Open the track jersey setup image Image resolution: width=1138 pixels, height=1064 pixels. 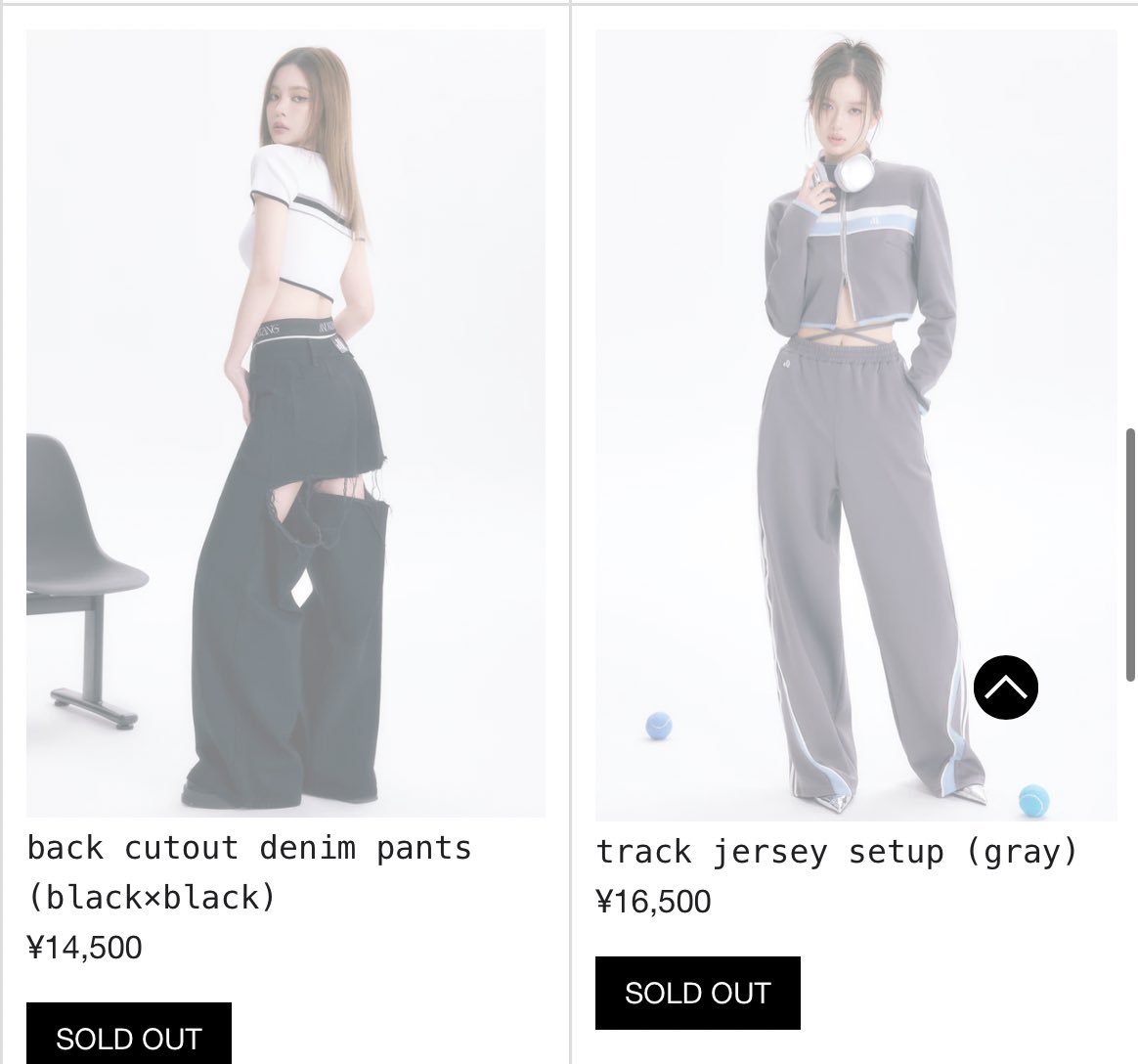[856, 425]
